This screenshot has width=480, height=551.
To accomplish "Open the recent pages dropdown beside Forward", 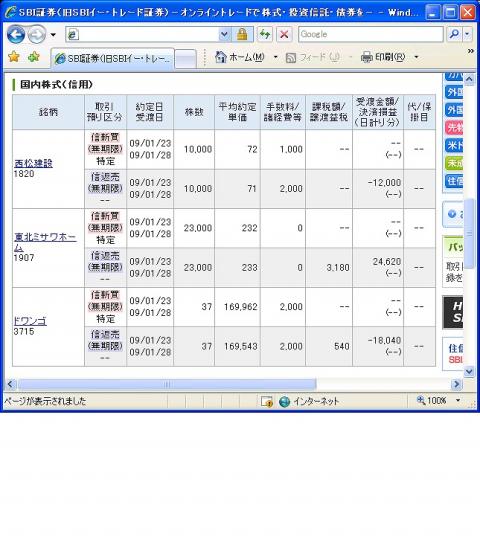I will point(53,35).
